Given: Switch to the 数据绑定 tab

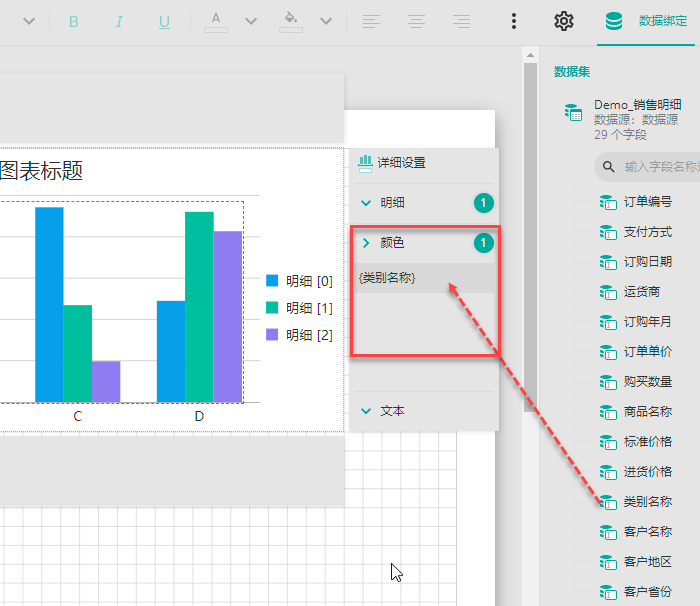Looking at the screenshot, I should click(648, 21).
